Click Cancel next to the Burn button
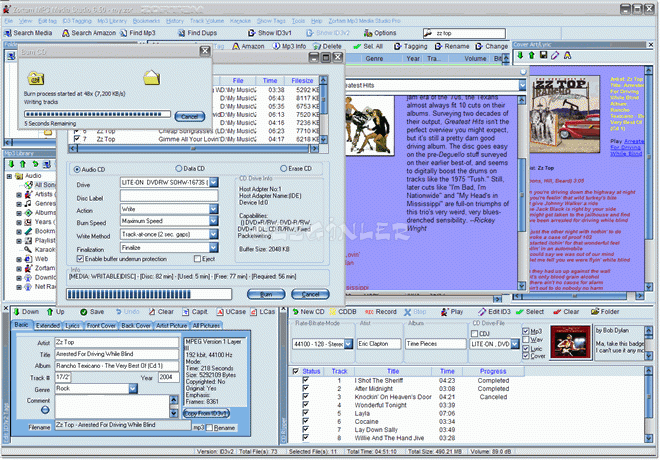This screenshot has width=660, height=460. click(x=310, y=294)
